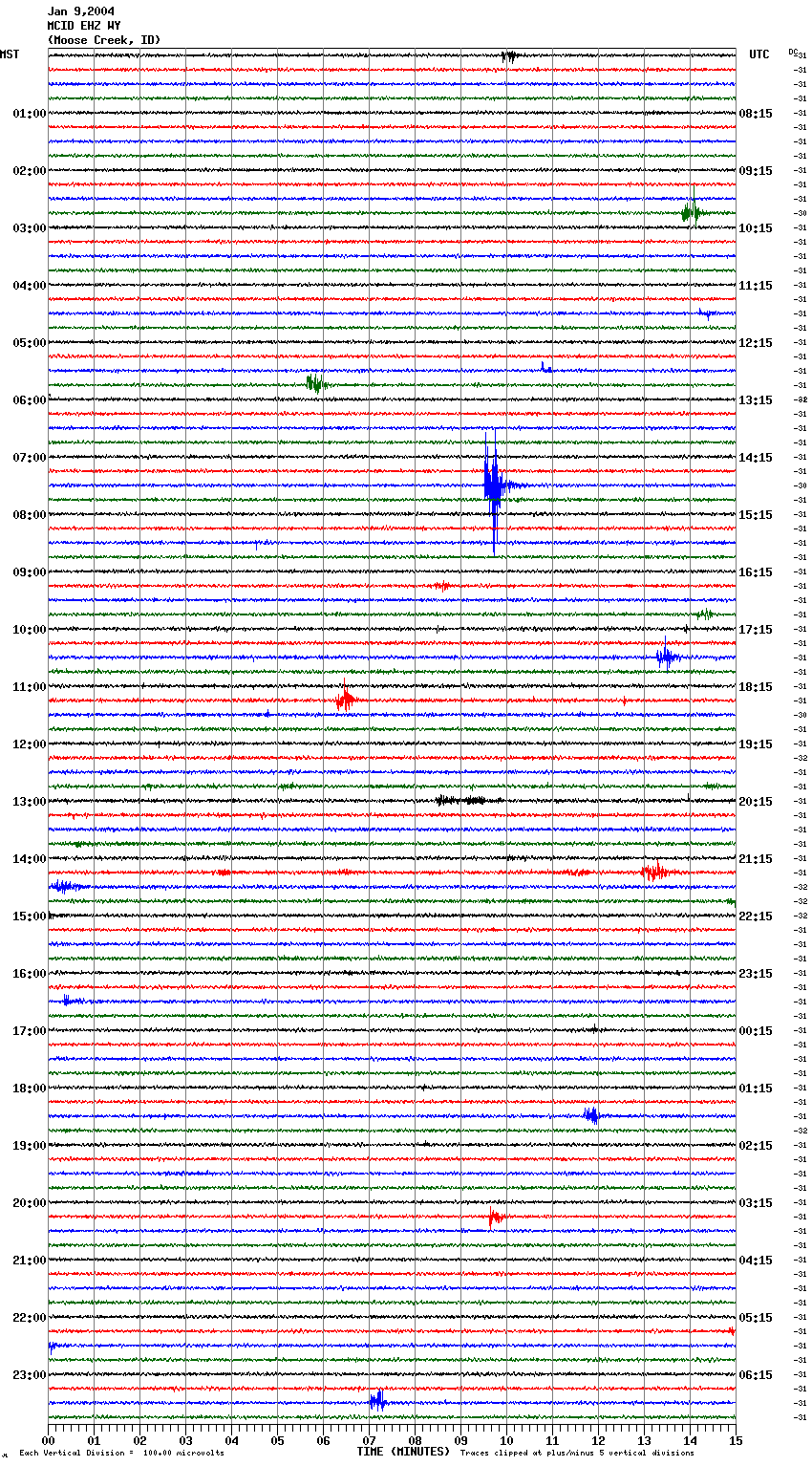The image size is (812, 1466).
Task: Click the 18:15 UTC time label
Action: coord(756,687)
